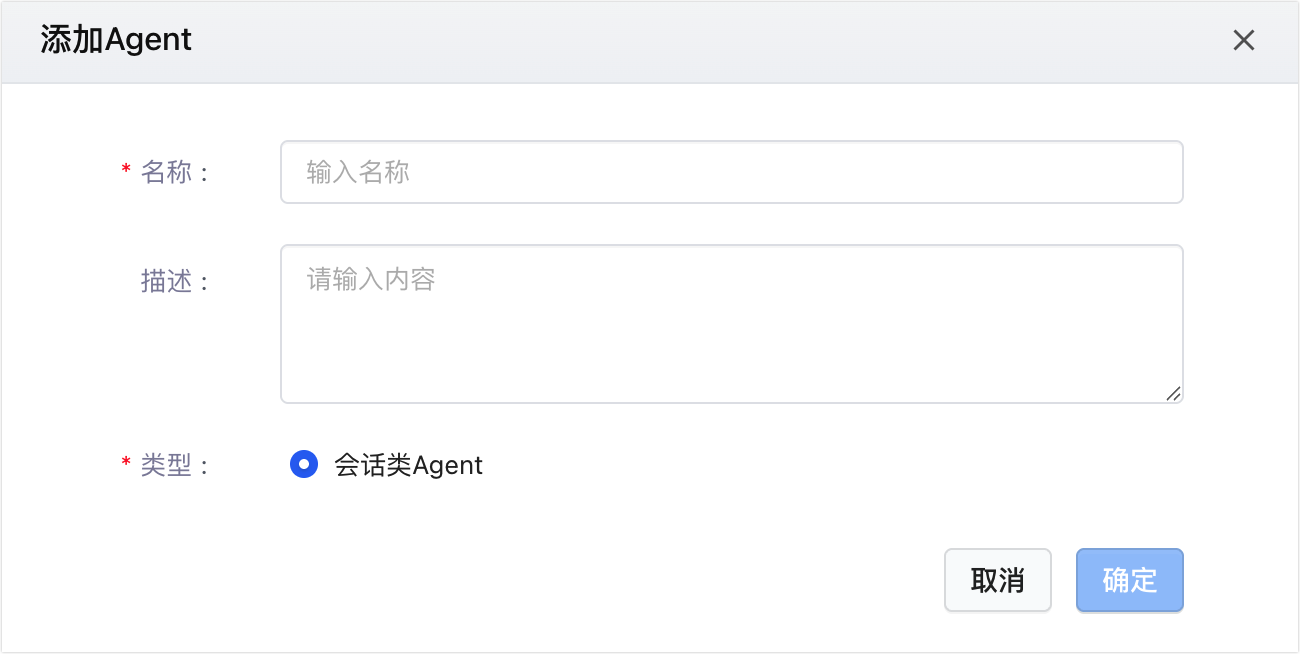1300x654 pixels.
Task: Click the resize handle of the 描述 box
Action: point(1173,393)
